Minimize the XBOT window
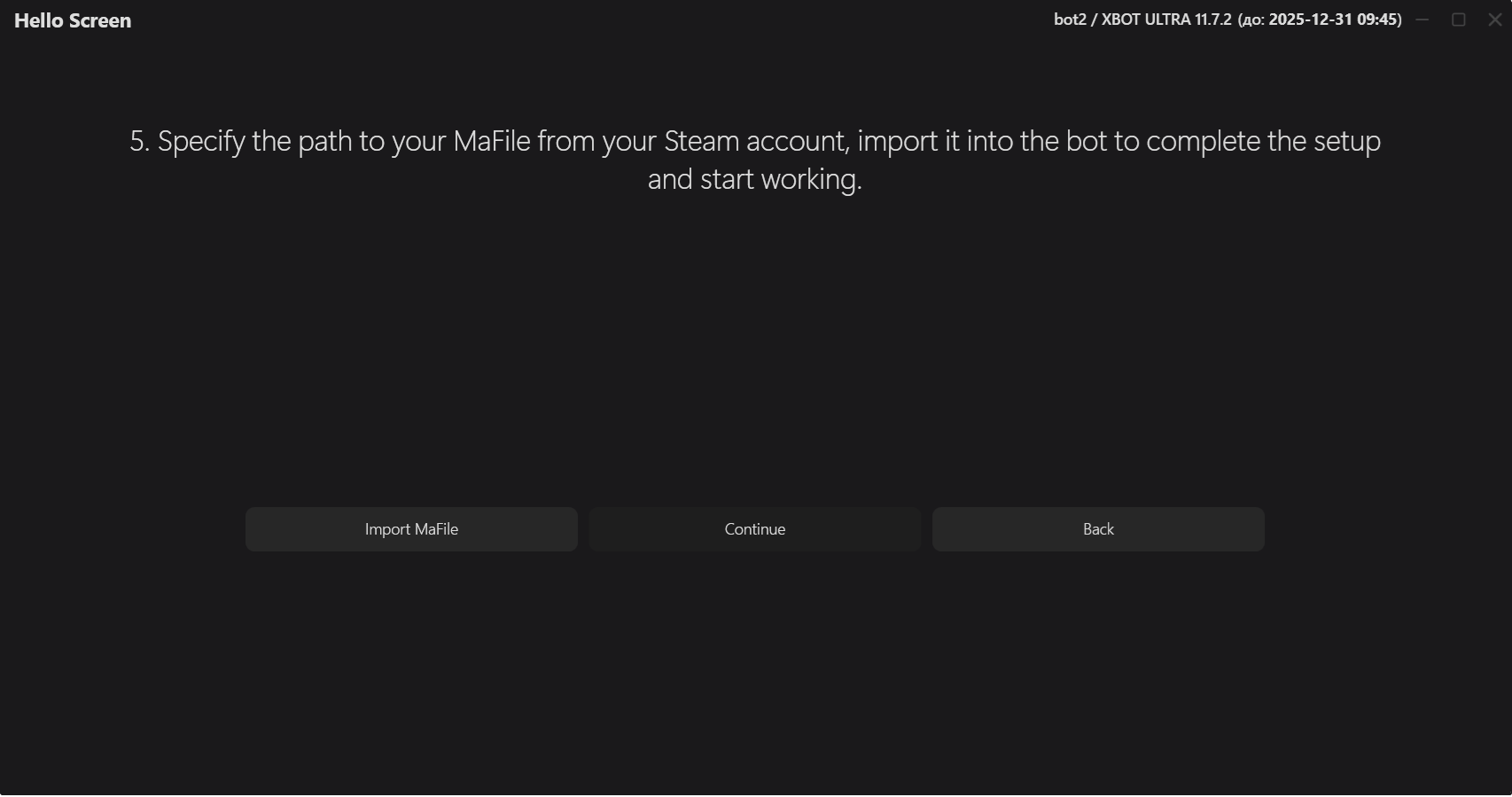Image resolution: width=1512 pixels, height=797 pixels. 1422,20
